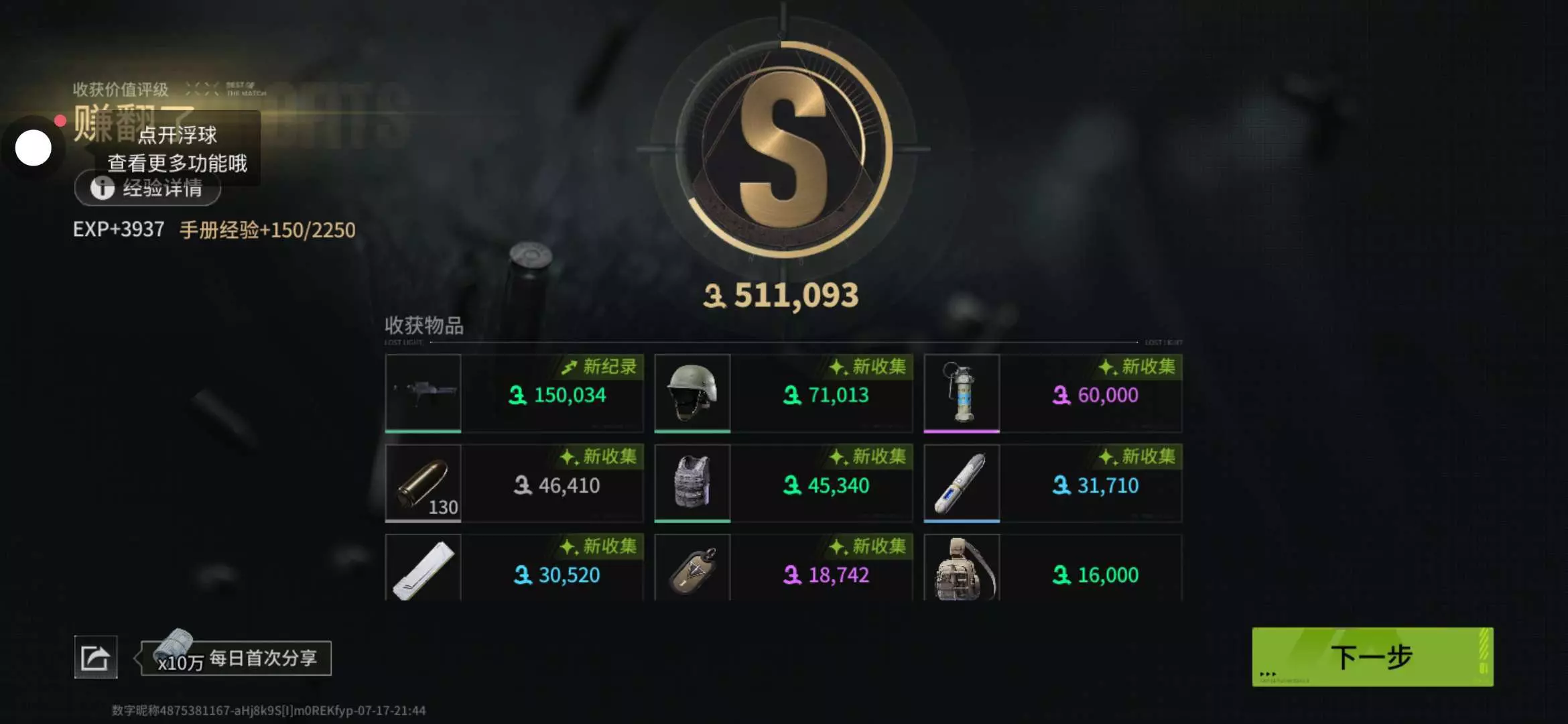Click the 点开浮球 tooltip bubble
This screenshot has width=1568, height=724.
[177, 149]
